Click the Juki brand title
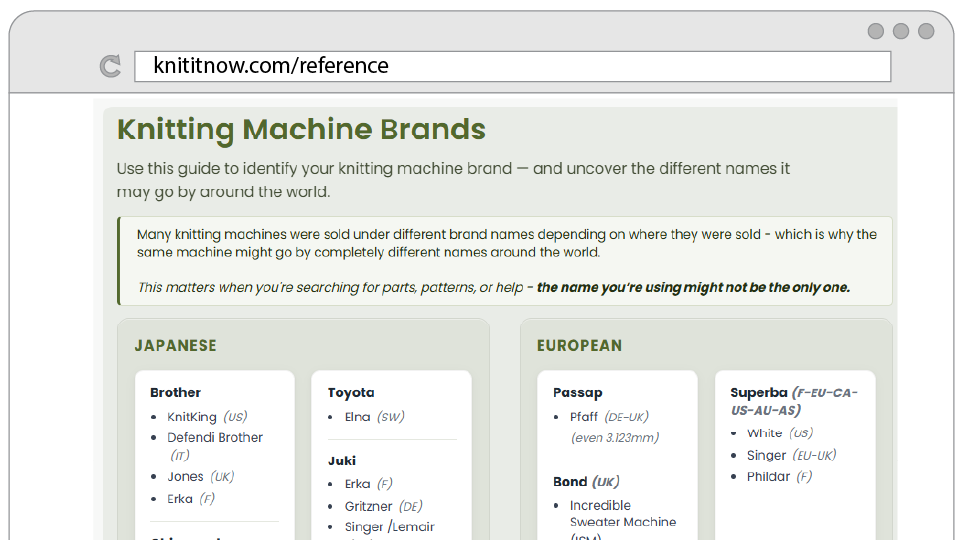This screenshot has height=540, width=960. click(342, 460)
